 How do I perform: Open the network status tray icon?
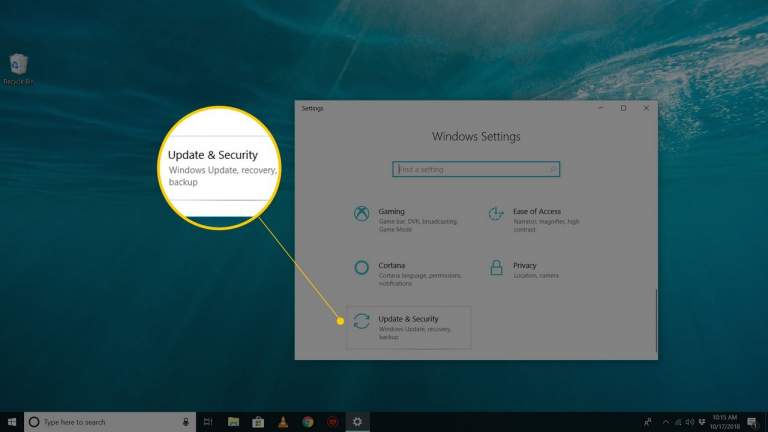point(678,422)
